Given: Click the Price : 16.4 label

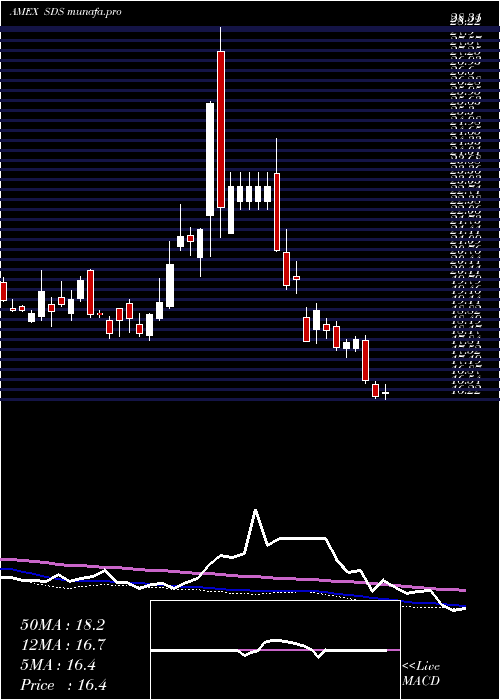Looking at the screenshot, I should (x=64, y=685).
